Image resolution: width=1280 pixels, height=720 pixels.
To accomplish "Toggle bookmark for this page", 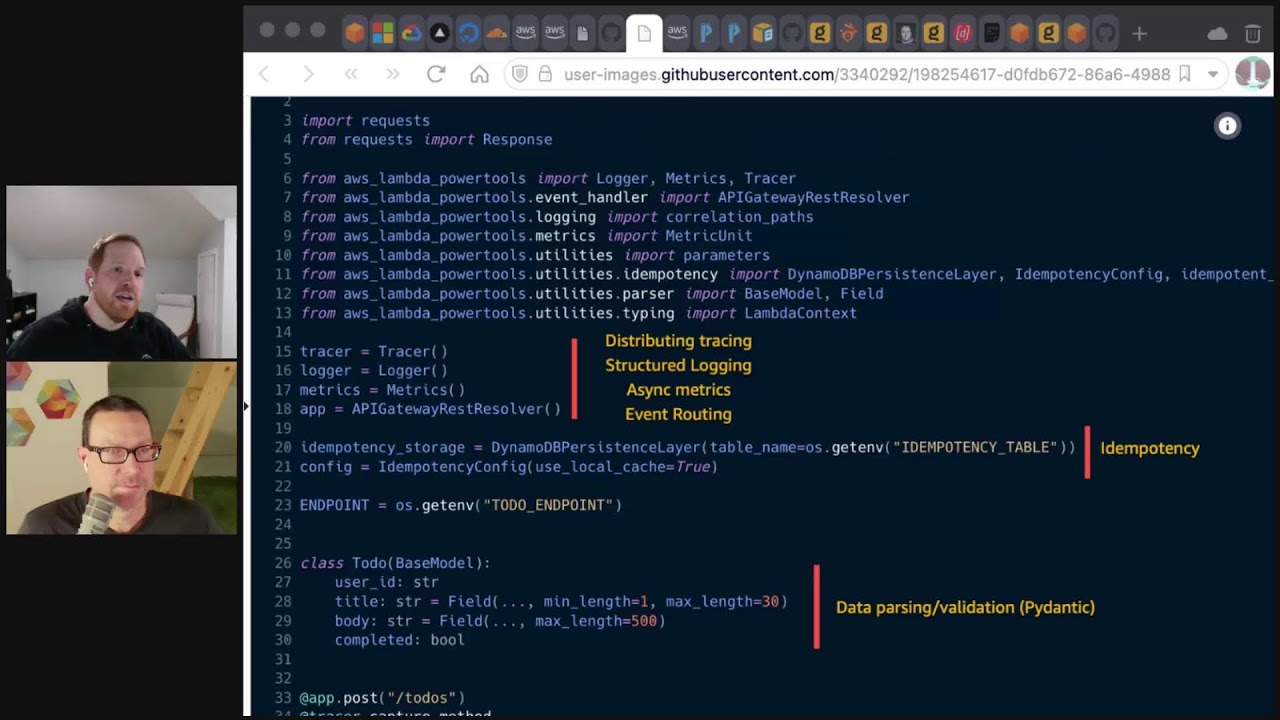I will click(x=1185, y=74).
